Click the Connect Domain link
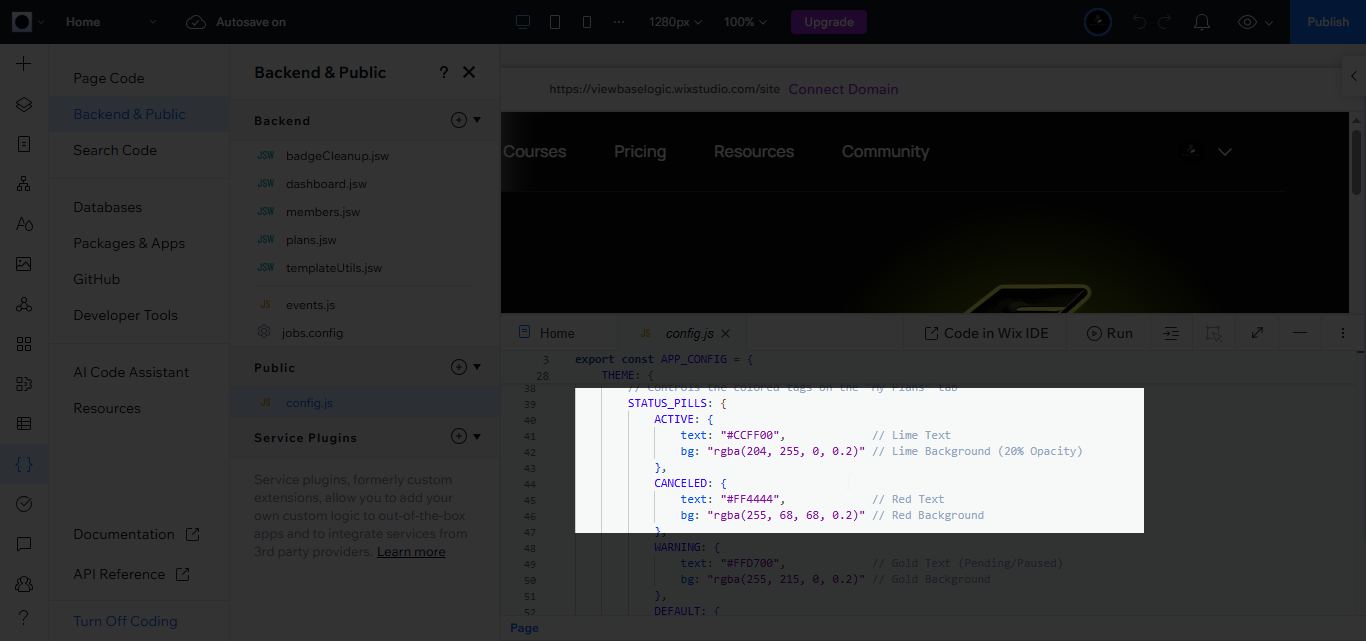 coord(843,89)
